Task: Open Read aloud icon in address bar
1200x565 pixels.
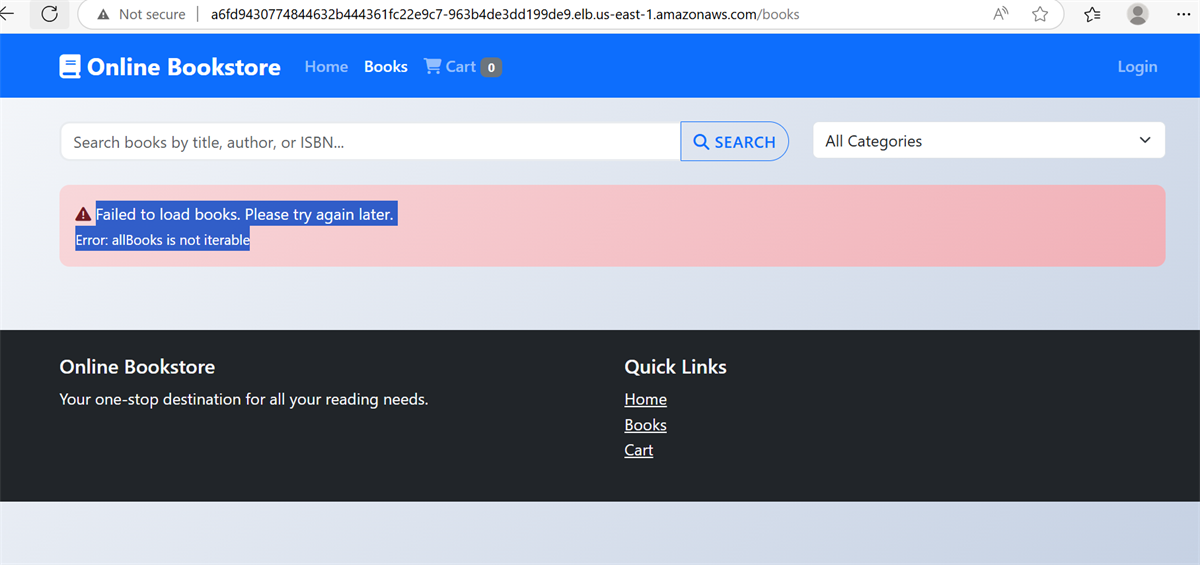Action: (x=1001, y=15)
